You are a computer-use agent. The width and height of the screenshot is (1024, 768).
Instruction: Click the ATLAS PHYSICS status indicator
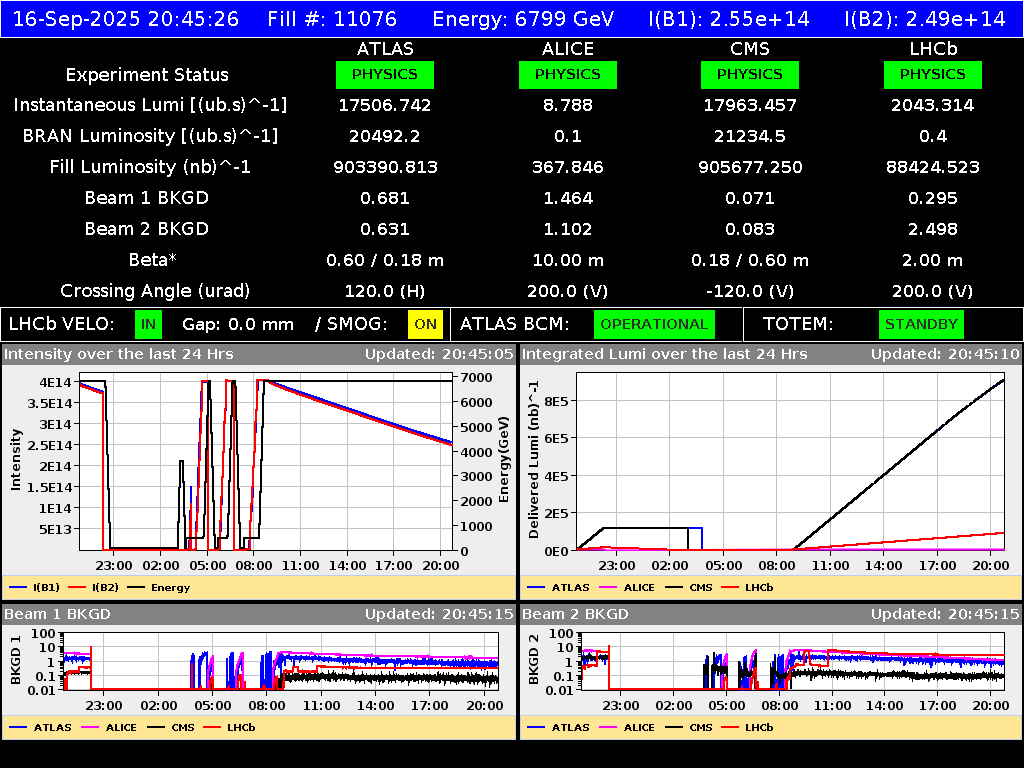pos(385,74)
